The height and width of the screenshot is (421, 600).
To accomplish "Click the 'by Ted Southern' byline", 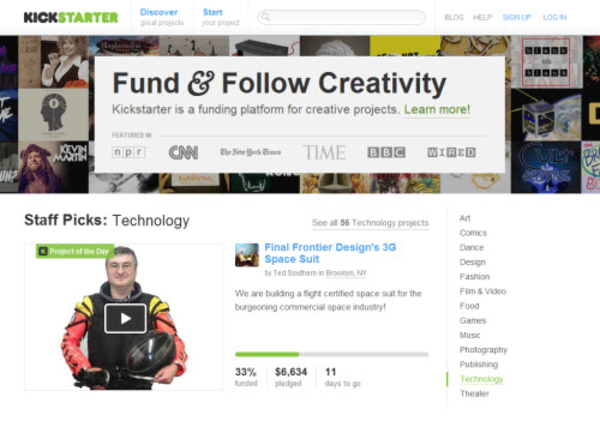I will tap(290, 273).
